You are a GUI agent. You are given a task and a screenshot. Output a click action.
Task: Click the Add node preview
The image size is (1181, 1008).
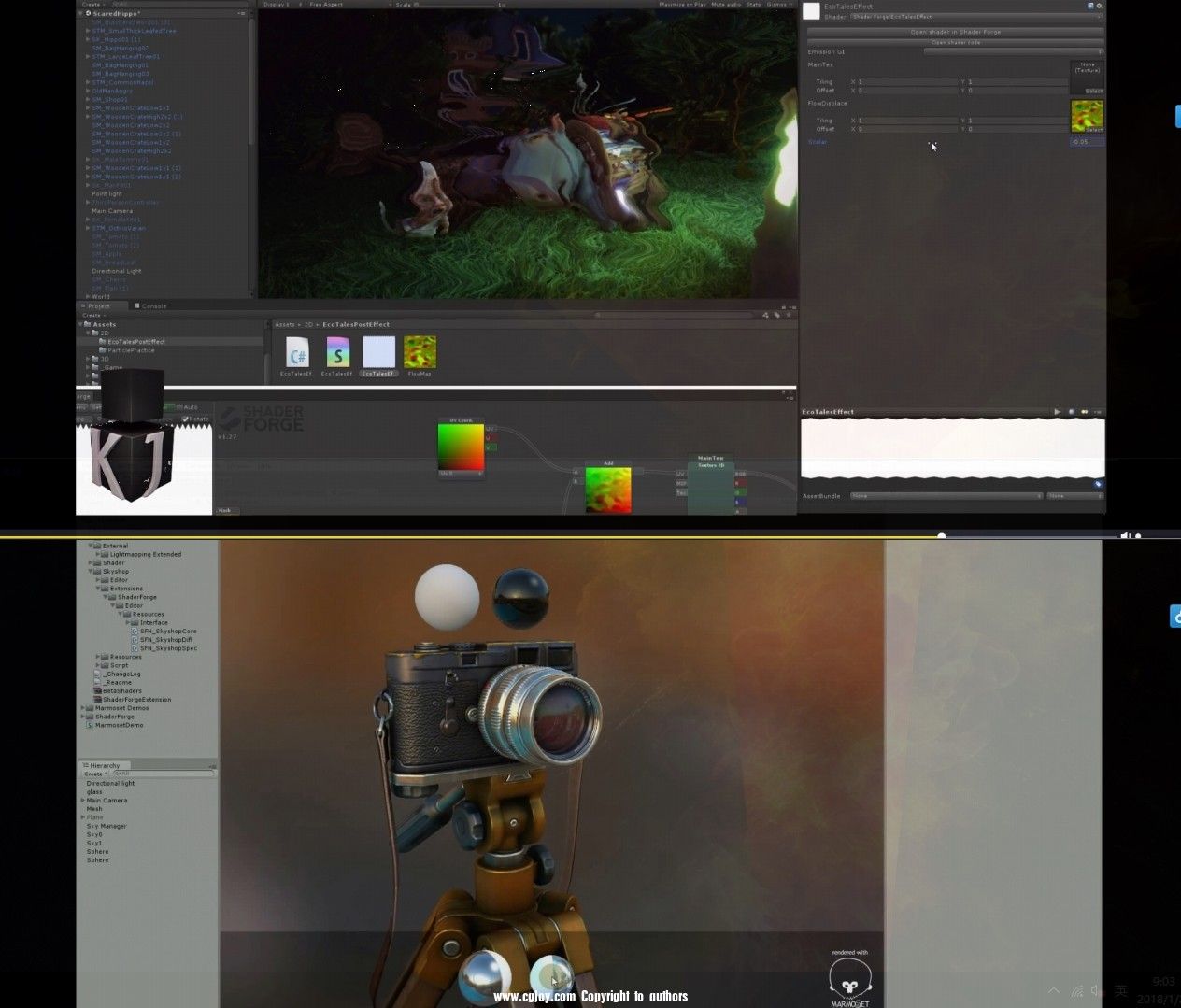(x=608, y=490)
